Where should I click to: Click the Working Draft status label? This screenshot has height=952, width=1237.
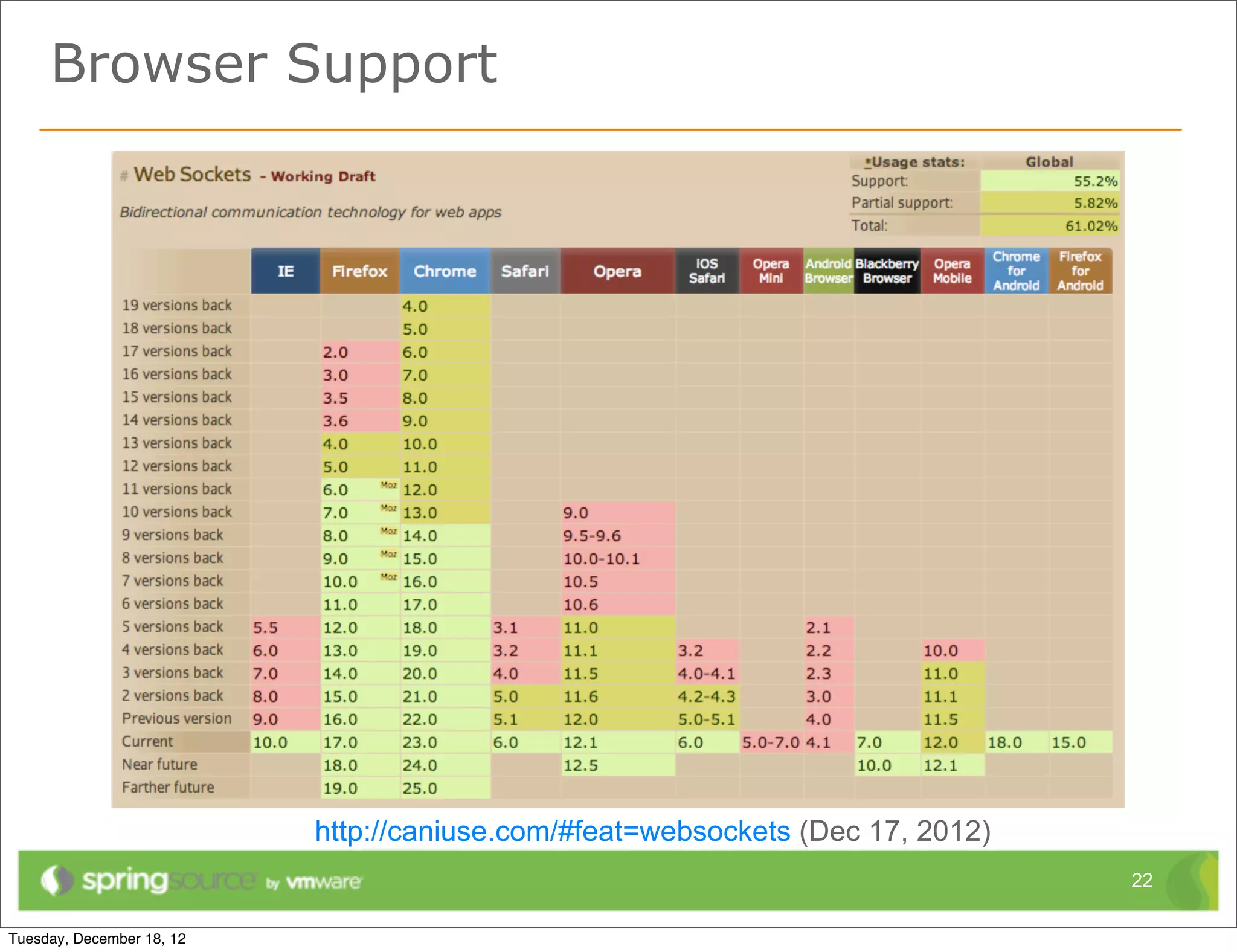[323, 176]
